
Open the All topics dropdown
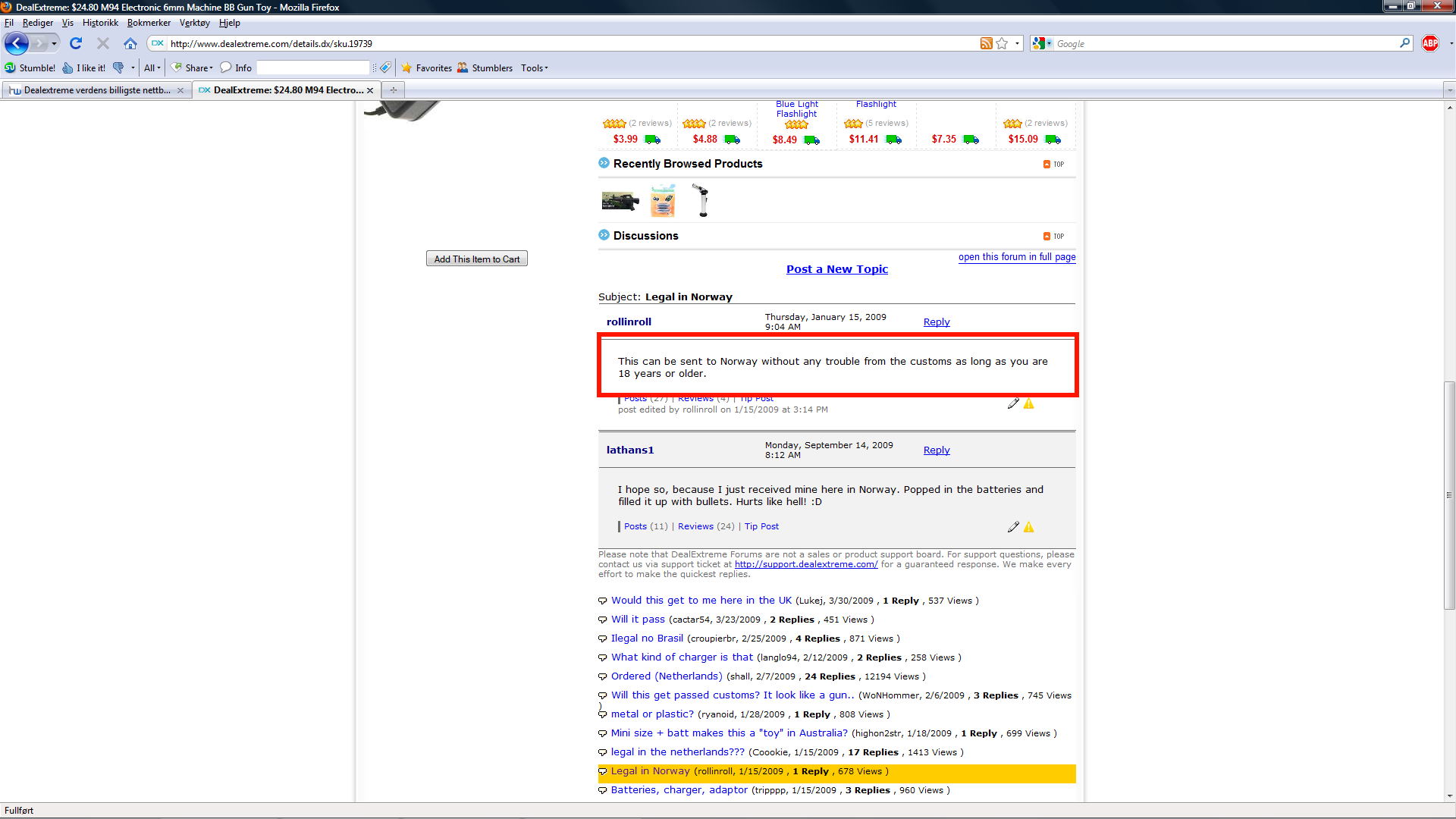pos(152,67)
